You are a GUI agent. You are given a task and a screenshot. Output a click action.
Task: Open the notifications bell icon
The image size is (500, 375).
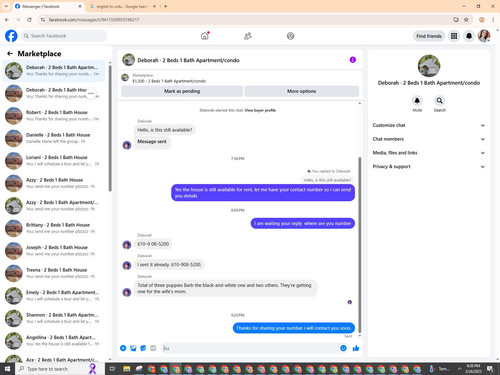click(469, 36)
